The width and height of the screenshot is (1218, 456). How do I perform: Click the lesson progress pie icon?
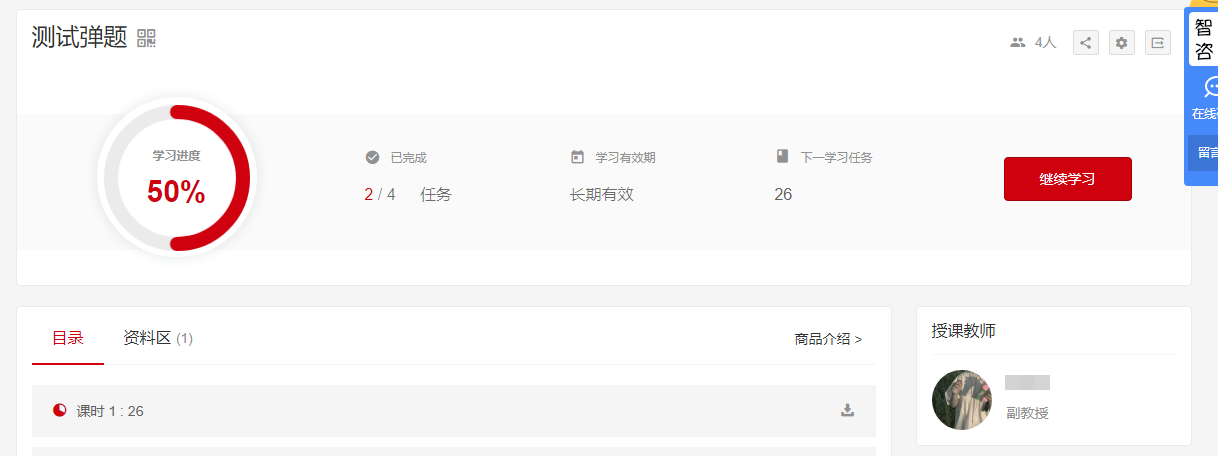[59, 410]
